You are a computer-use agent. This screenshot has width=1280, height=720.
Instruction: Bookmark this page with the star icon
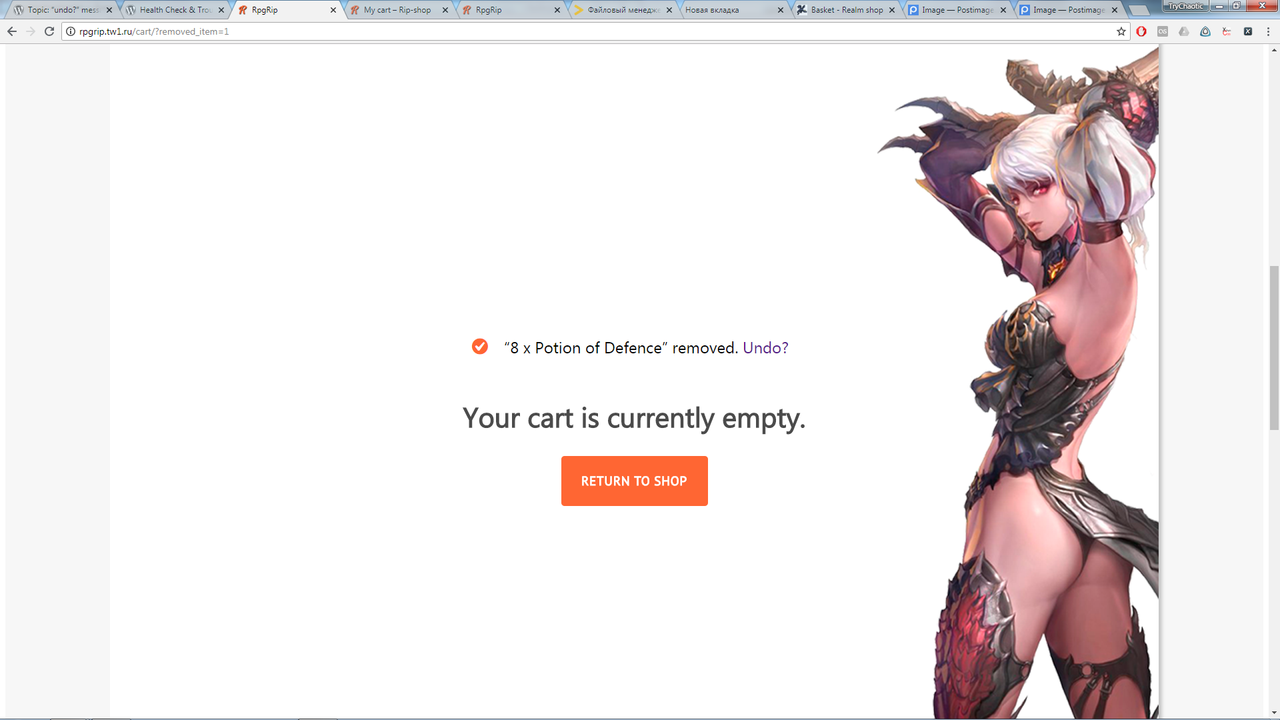[1121, 31]
